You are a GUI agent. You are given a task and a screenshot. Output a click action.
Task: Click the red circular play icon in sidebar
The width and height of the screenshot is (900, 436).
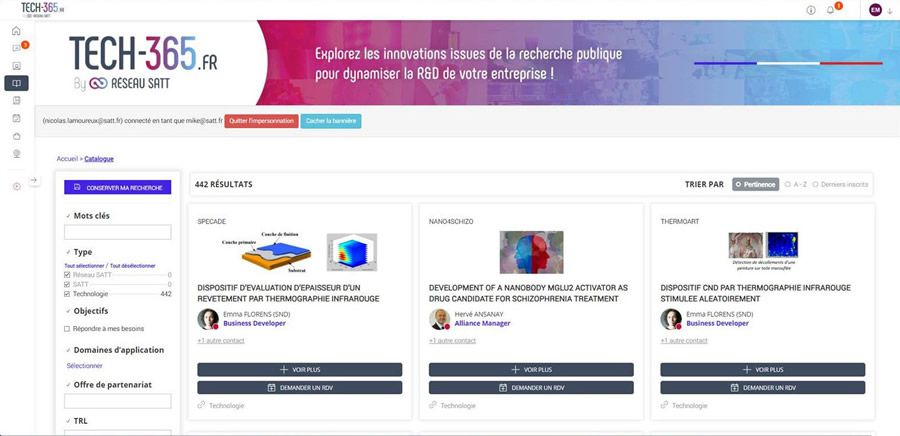[x=16, y=186]
